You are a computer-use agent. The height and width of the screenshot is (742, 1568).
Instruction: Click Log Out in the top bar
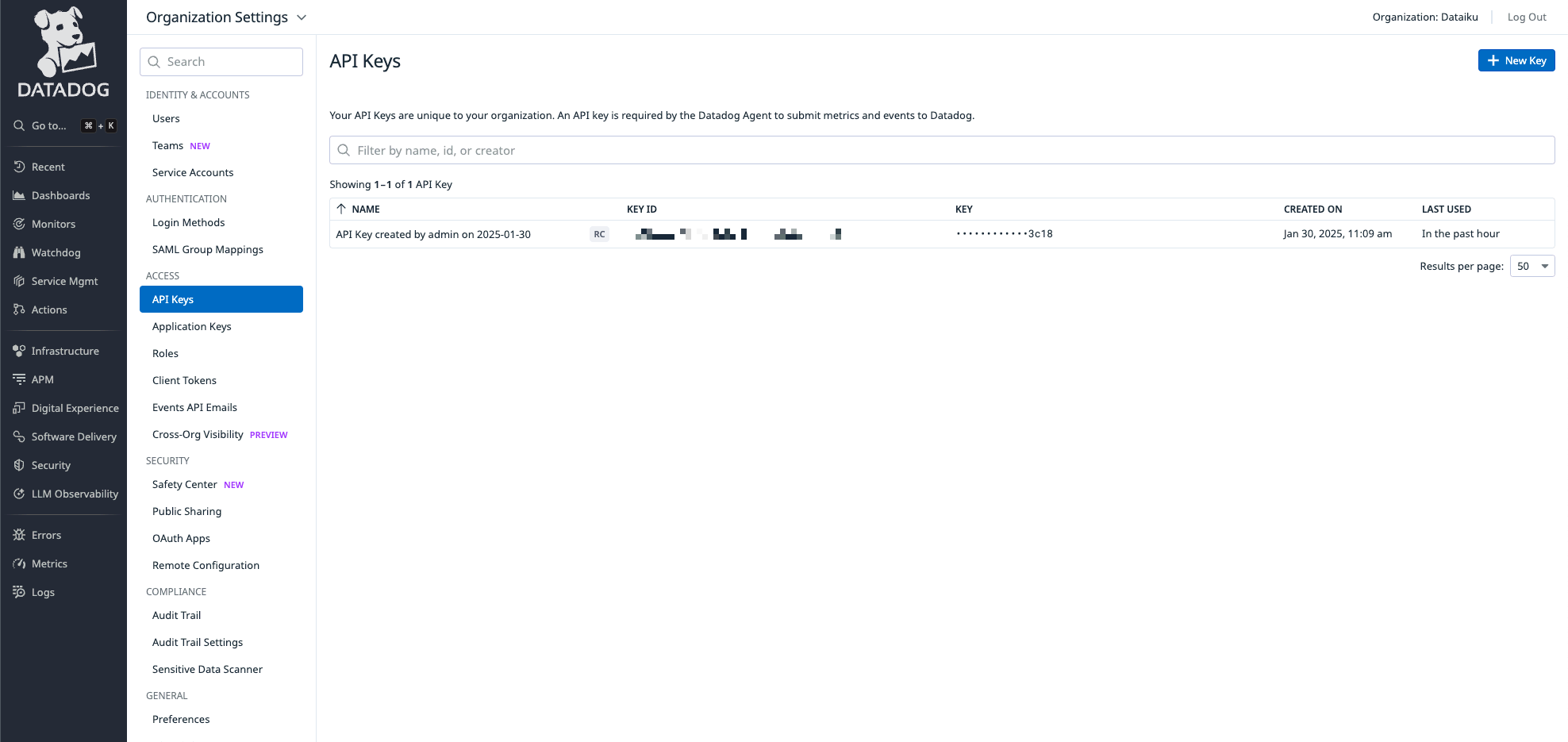coord(1527,17)
